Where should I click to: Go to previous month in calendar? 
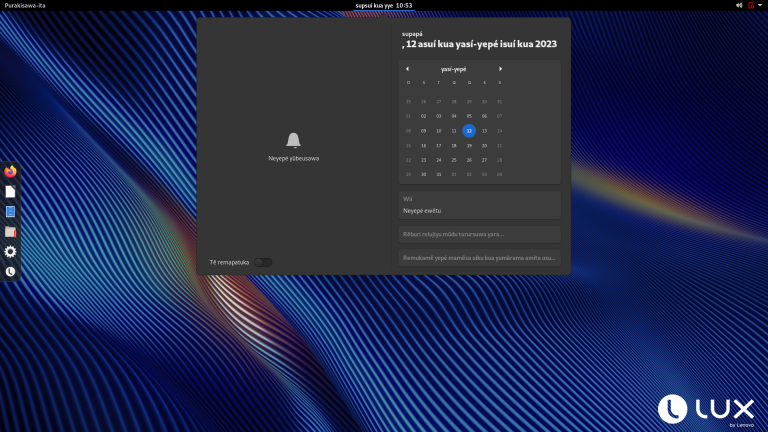[408, 69]
